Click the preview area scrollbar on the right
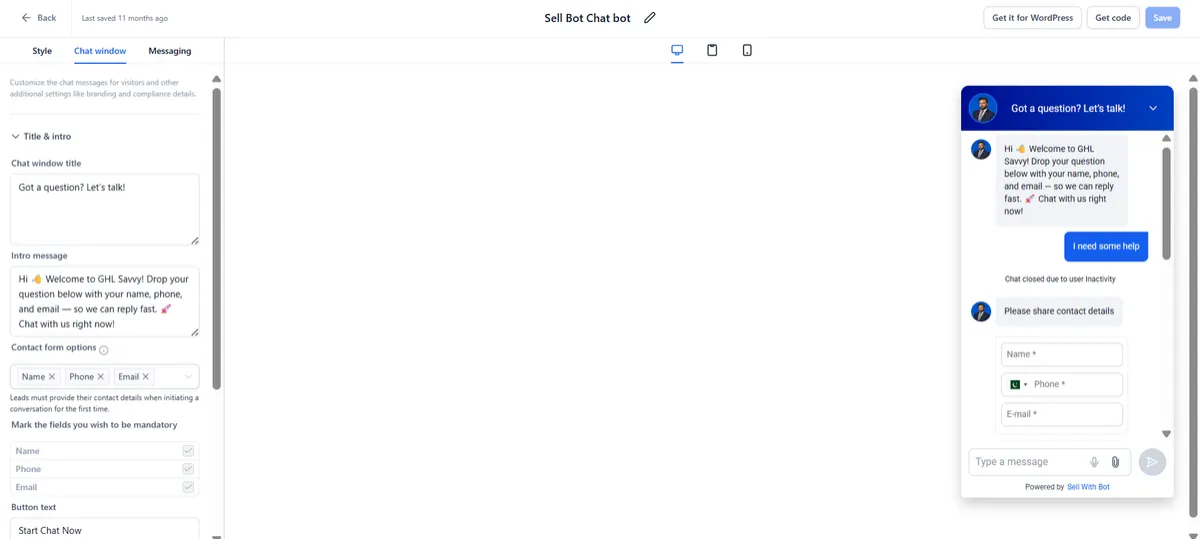Viewport: 1200px width, 539px height. [1193, 300]
